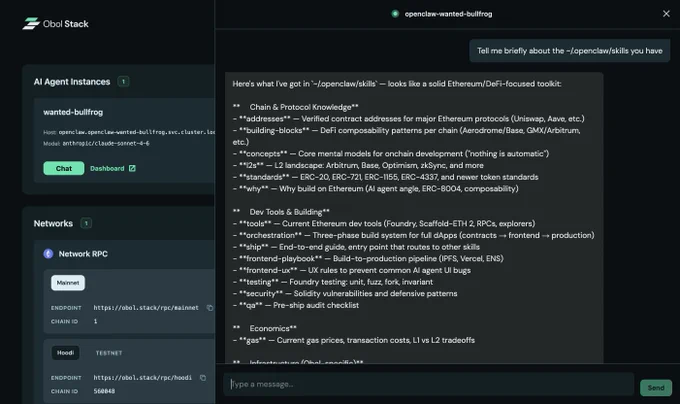Click the Networks count badge
The width and height of the screenshot is (680, 404).
[86, 223]
